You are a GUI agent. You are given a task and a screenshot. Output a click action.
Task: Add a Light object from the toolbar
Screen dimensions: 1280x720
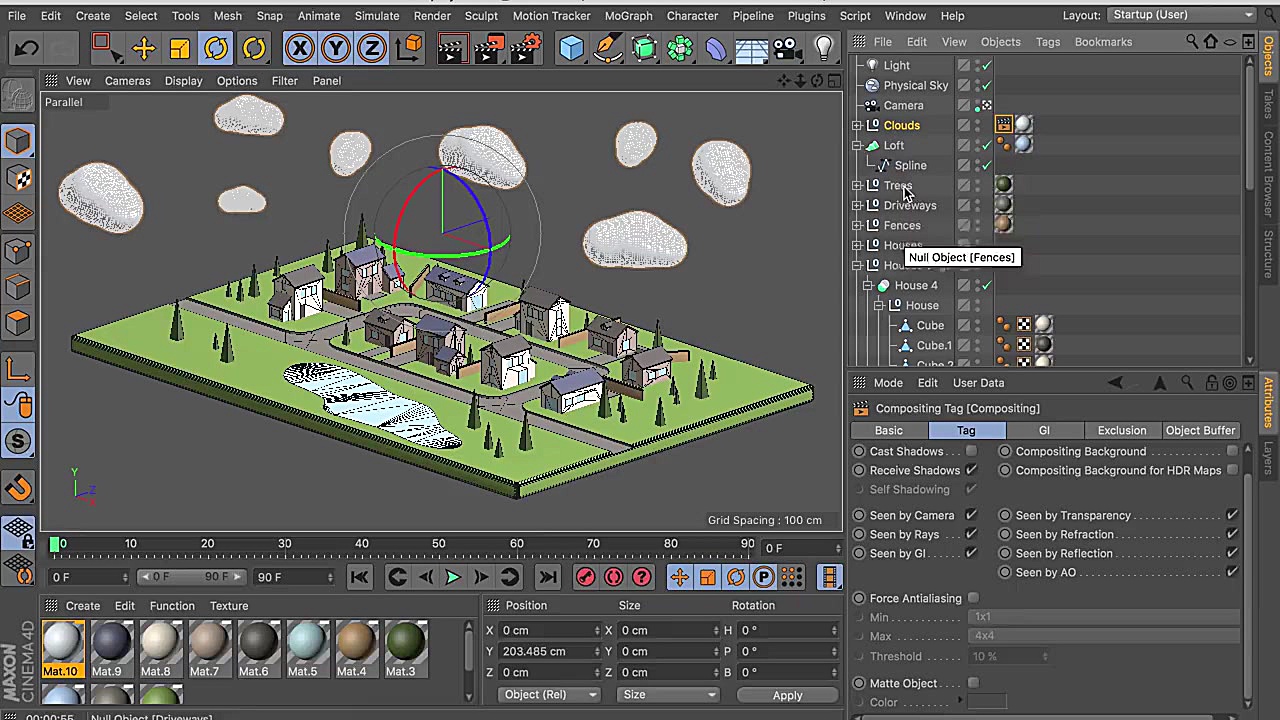[823, 48]
